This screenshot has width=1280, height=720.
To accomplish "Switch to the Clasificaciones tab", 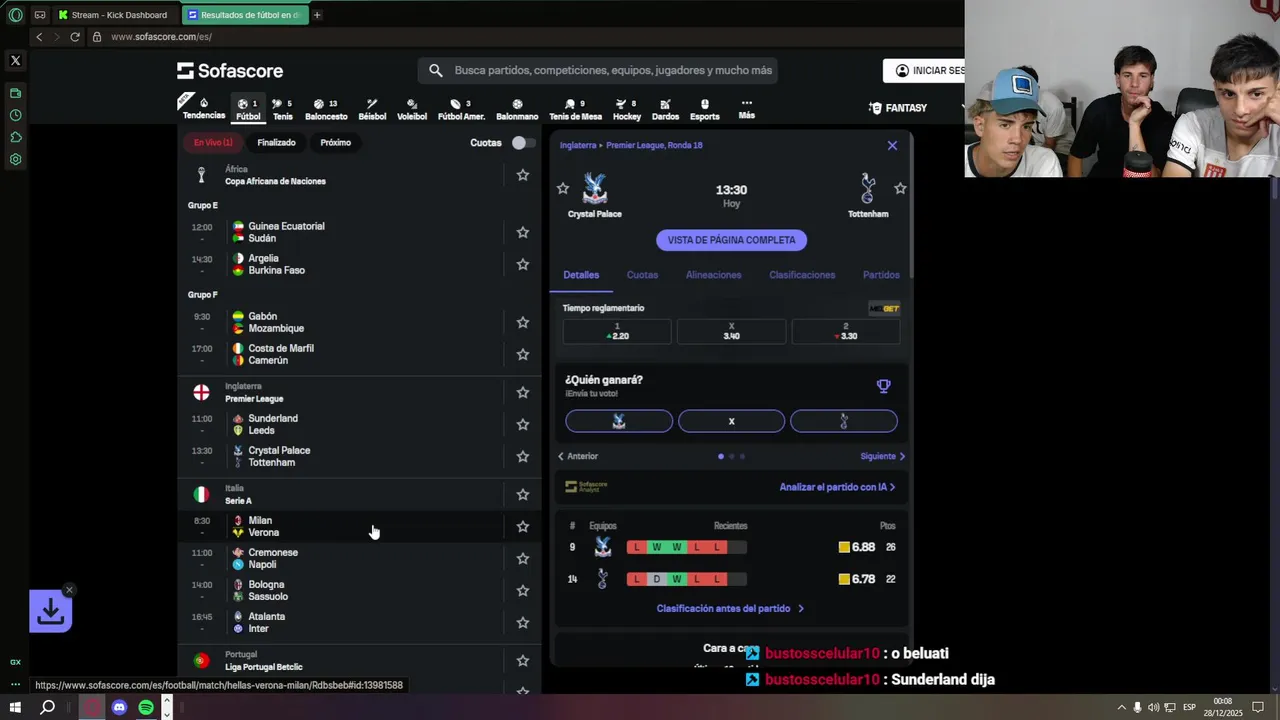I will pos(802,275).
